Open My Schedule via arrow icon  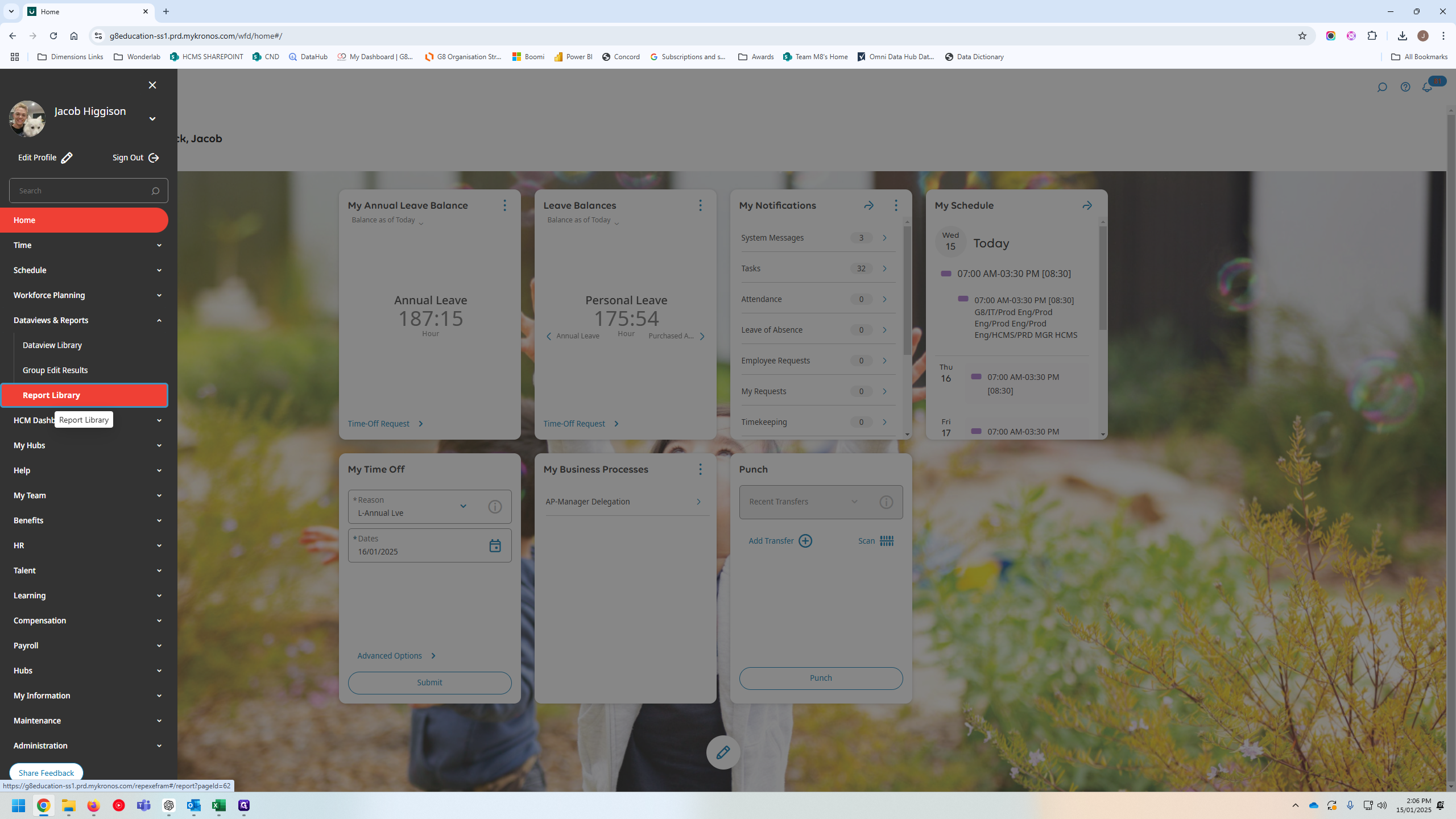tap(1087, 205)
